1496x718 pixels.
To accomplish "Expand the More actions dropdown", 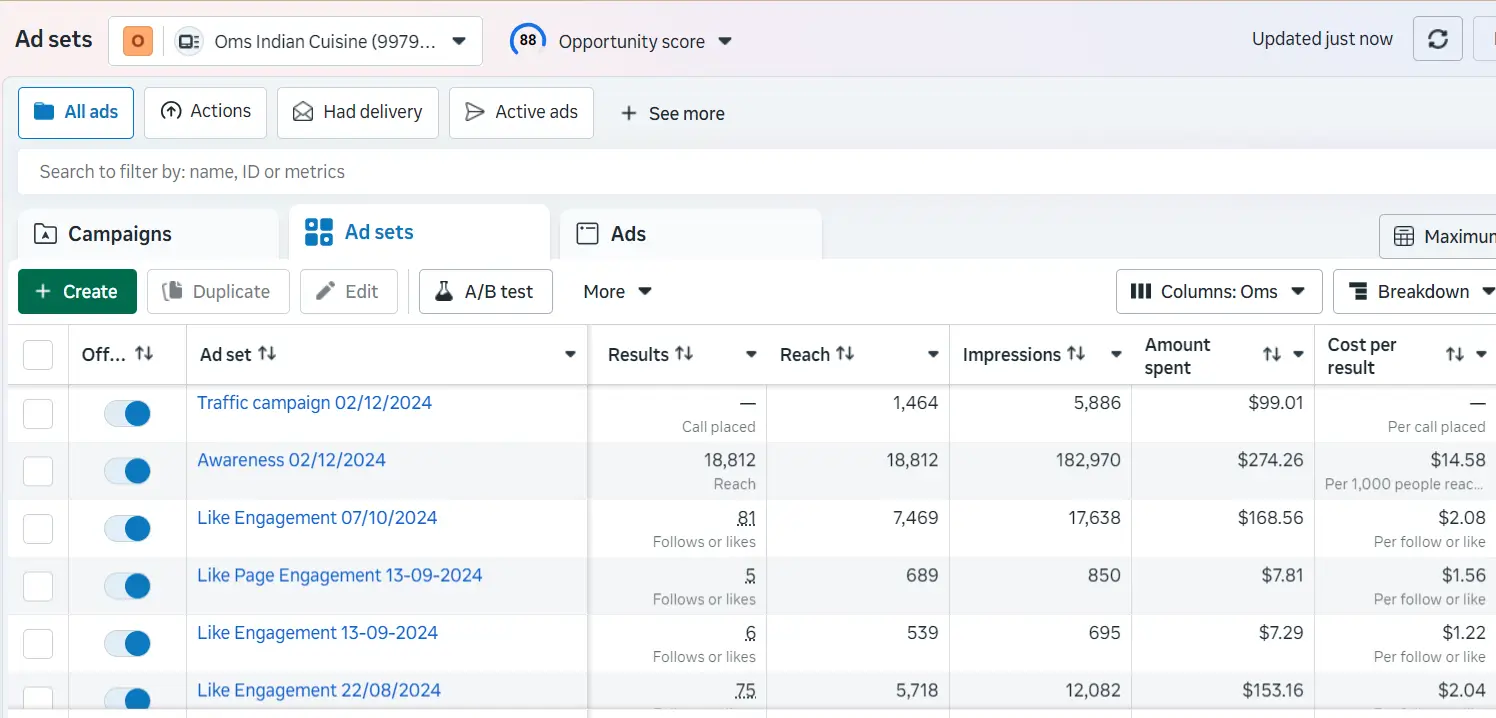I will click(615, 291).
